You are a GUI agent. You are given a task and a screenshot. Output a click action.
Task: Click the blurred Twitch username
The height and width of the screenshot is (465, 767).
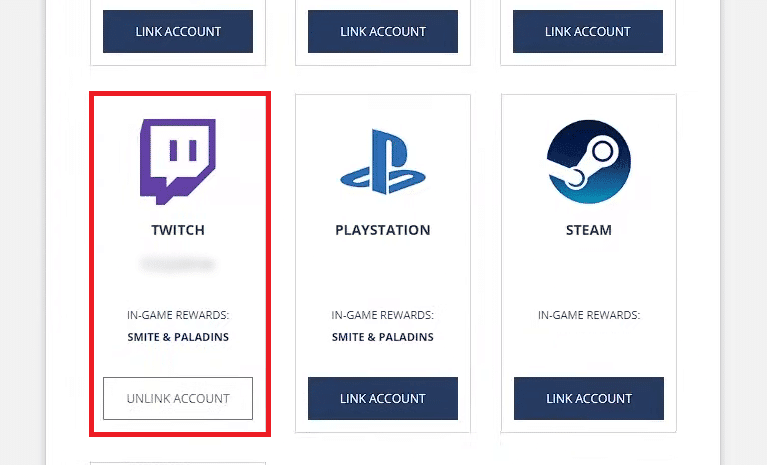pyautogui.click(x=178, y=264)
